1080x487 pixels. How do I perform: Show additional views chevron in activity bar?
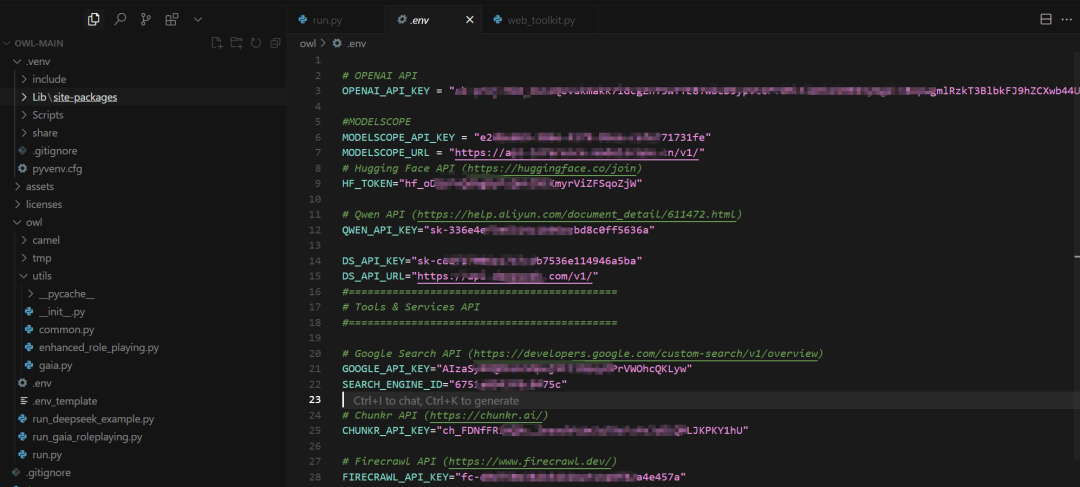(198, 20)
